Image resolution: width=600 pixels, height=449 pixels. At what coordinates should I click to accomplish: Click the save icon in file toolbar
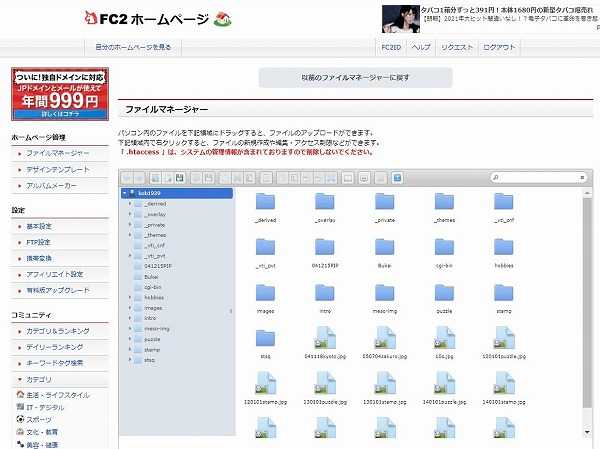coord(179,178)
